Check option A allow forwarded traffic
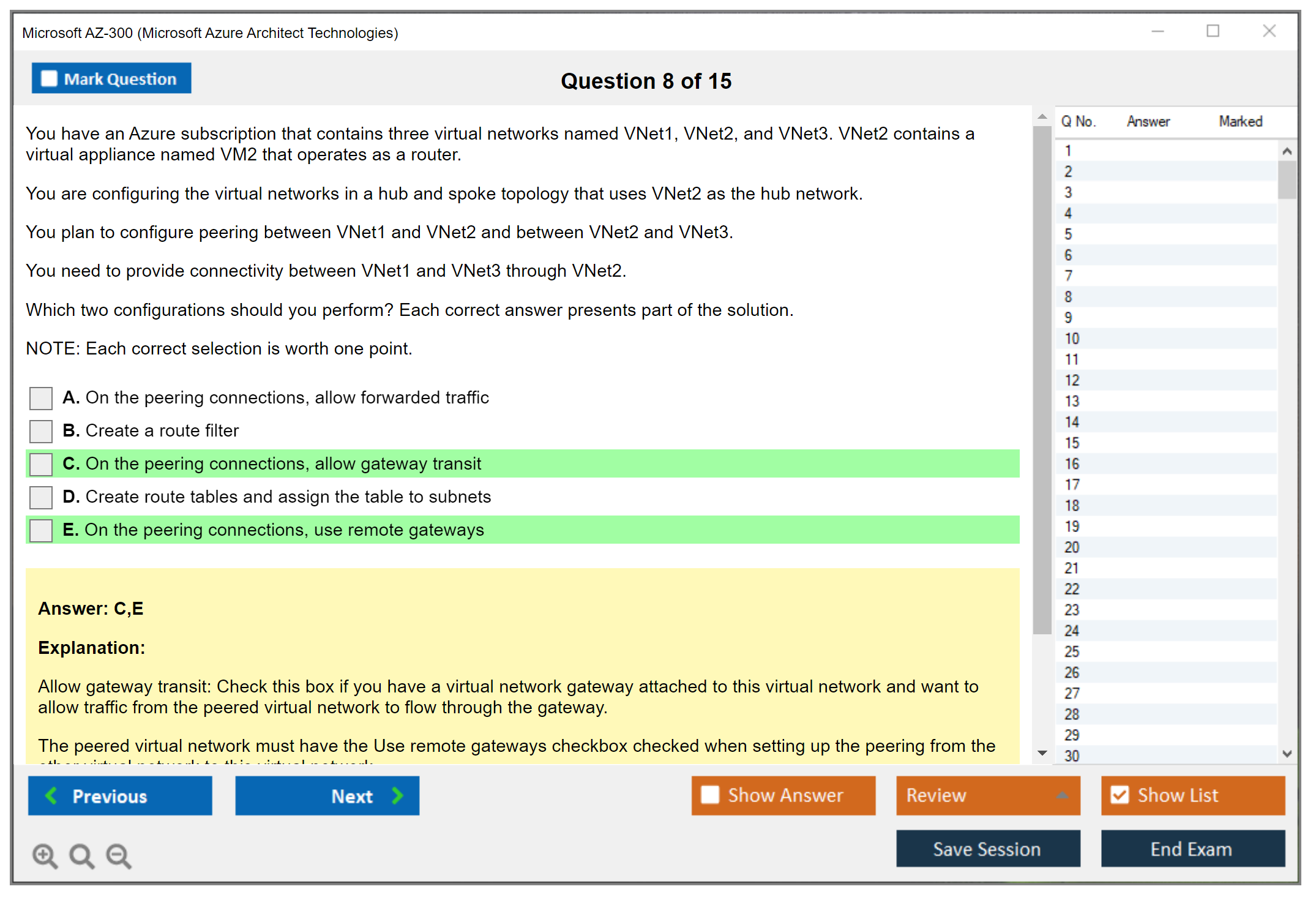Screen dimensions: 1316x900 coord(41,398)
